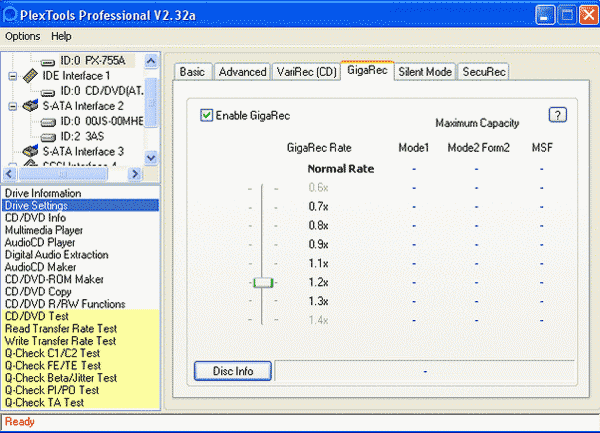Select IDE Interface 1 tree label
Viewport: 600px width, 433px height.
tap(76, 76)
